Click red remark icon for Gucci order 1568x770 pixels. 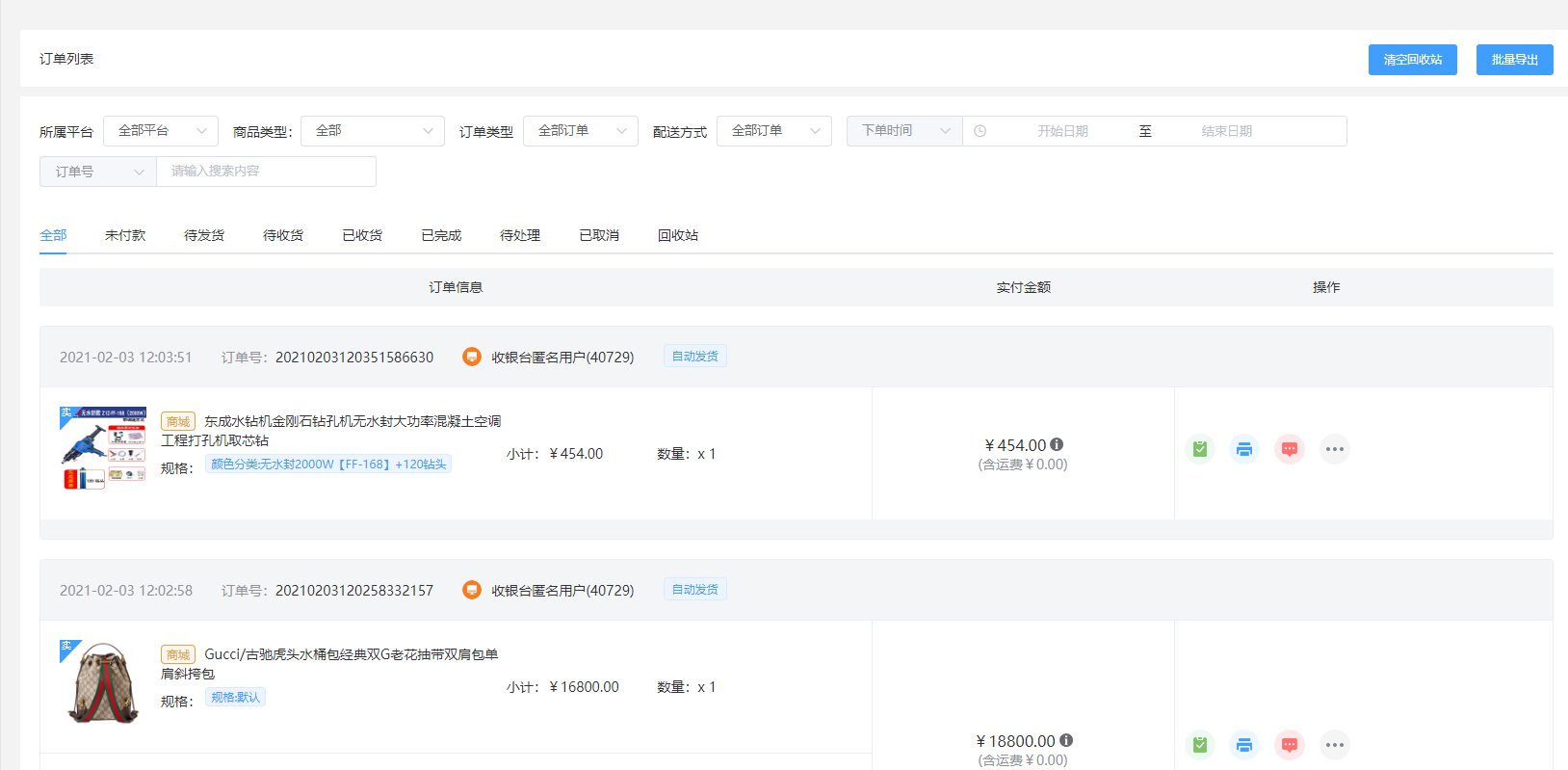point(1290,745)
